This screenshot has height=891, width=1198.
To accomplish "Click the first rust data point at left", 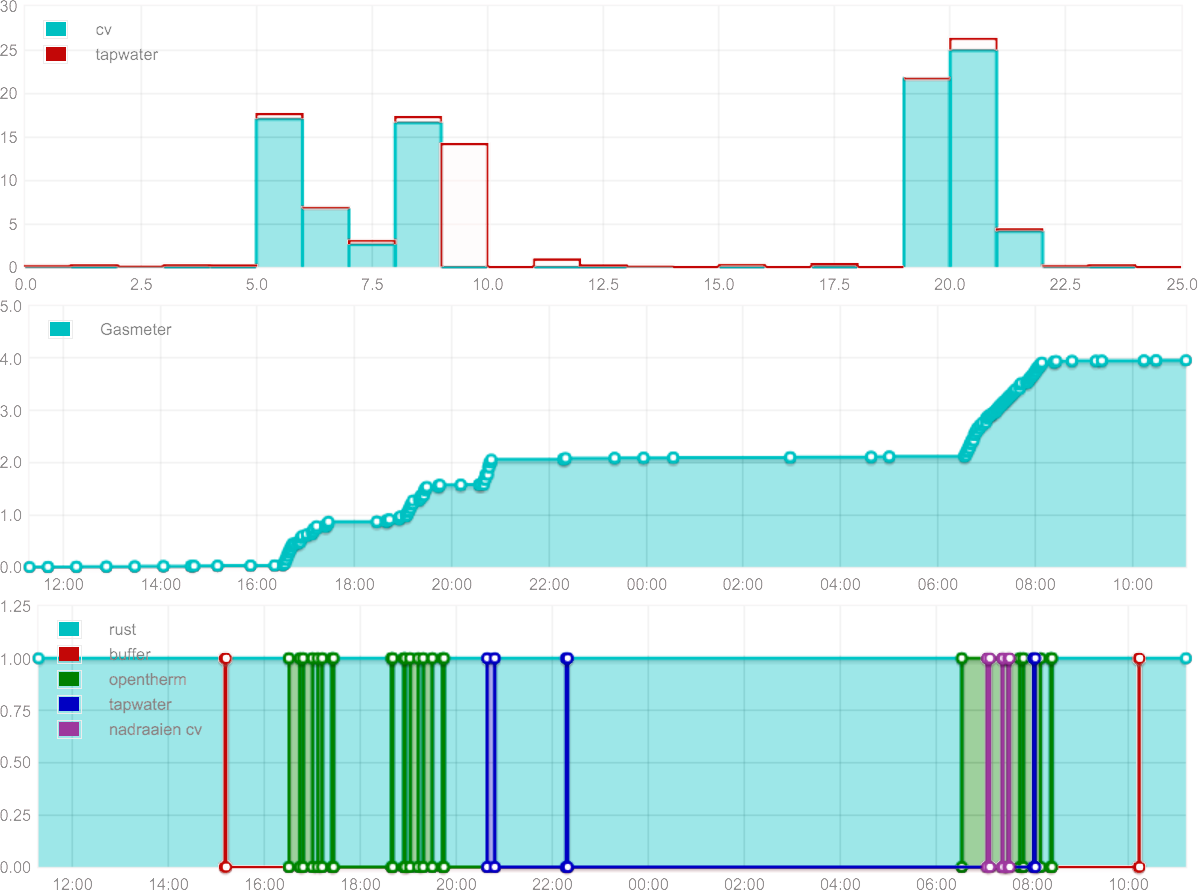I will click(38, 659).
